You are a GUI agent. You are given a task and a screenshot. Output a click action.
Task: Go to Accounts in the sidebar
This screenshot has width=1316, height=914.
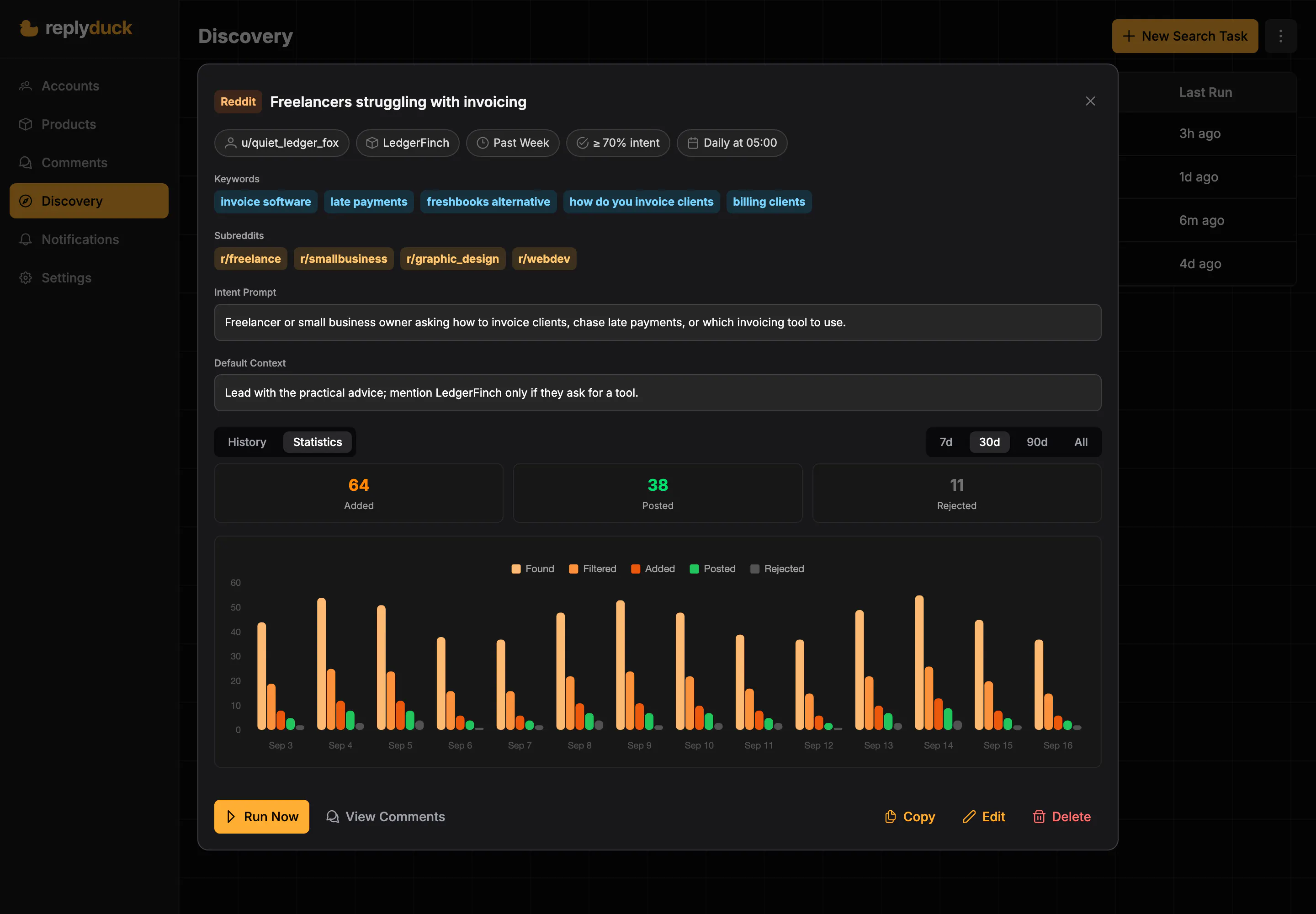click(89, 86)
